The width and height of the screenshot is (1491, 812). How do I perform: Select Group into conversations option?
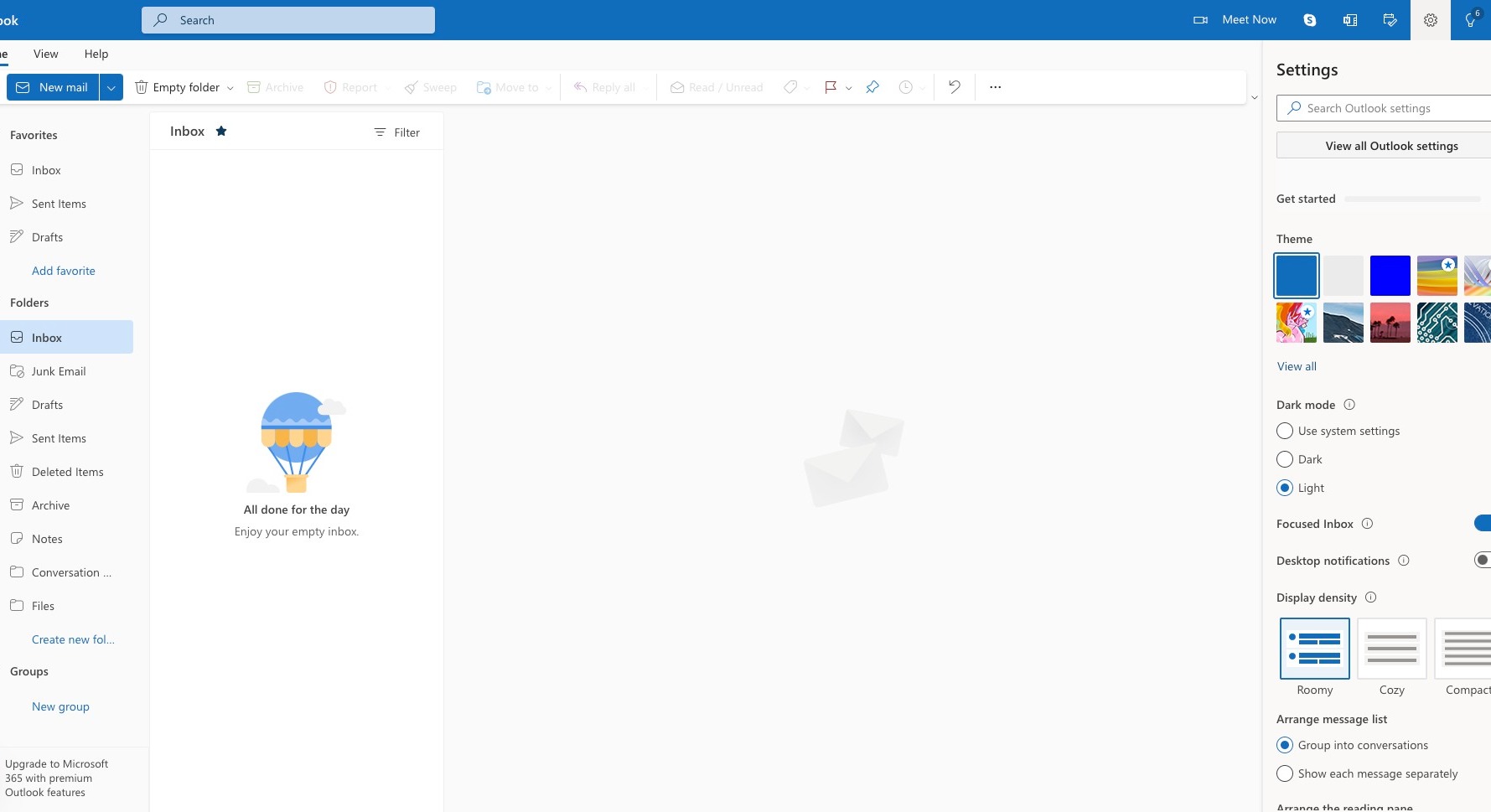coord(1285,745)
